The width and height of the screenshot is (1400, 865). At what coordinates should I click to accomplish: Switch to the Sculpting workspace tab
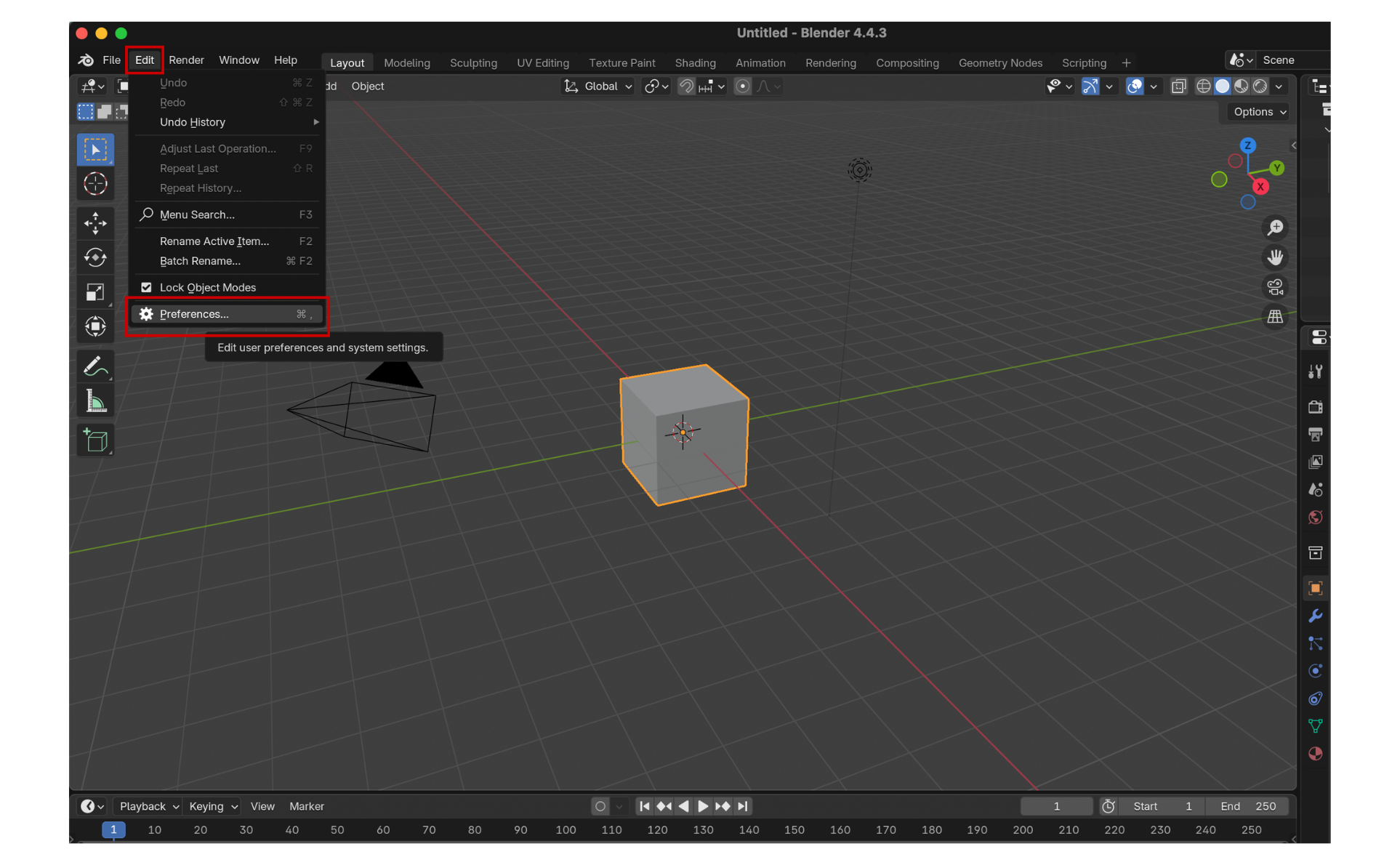pyautogui.click(x=473, y=63)
